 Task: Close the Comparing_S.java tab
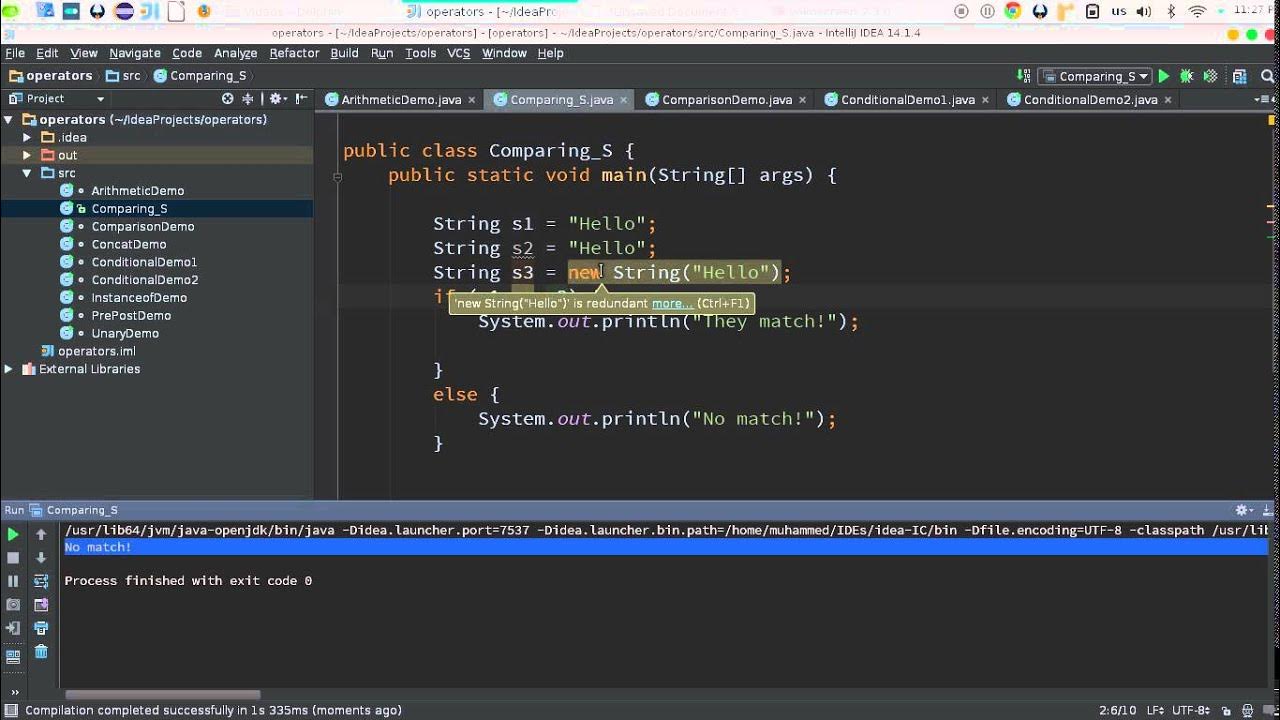[x=624, y=100]
